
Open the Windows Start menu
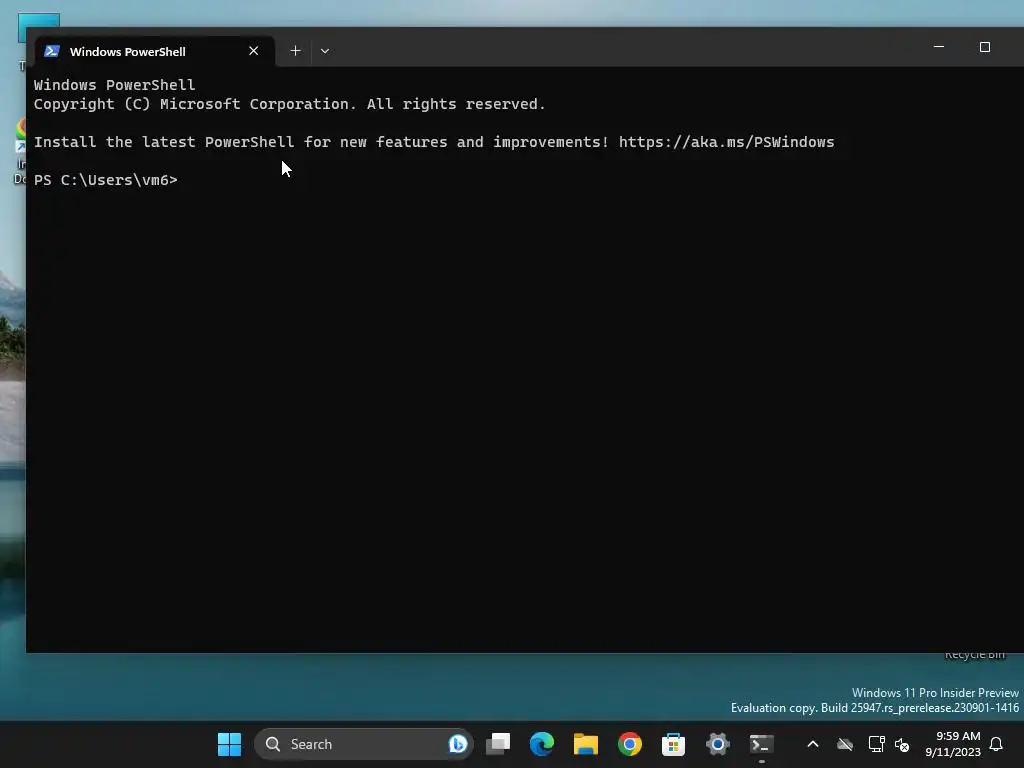229,744
